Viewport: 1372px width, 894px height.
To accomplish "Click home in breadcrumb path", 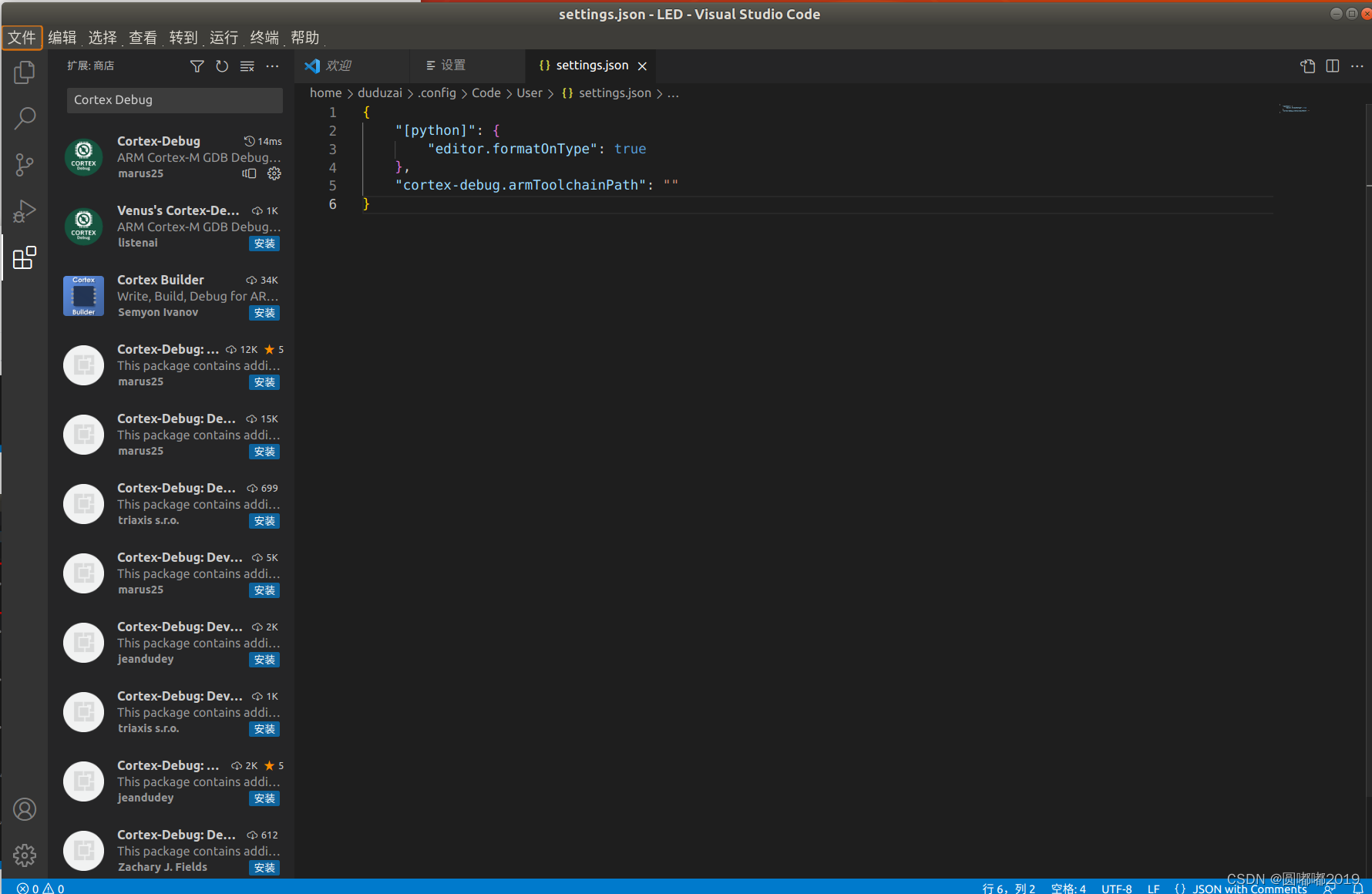I will pos(325,93).
